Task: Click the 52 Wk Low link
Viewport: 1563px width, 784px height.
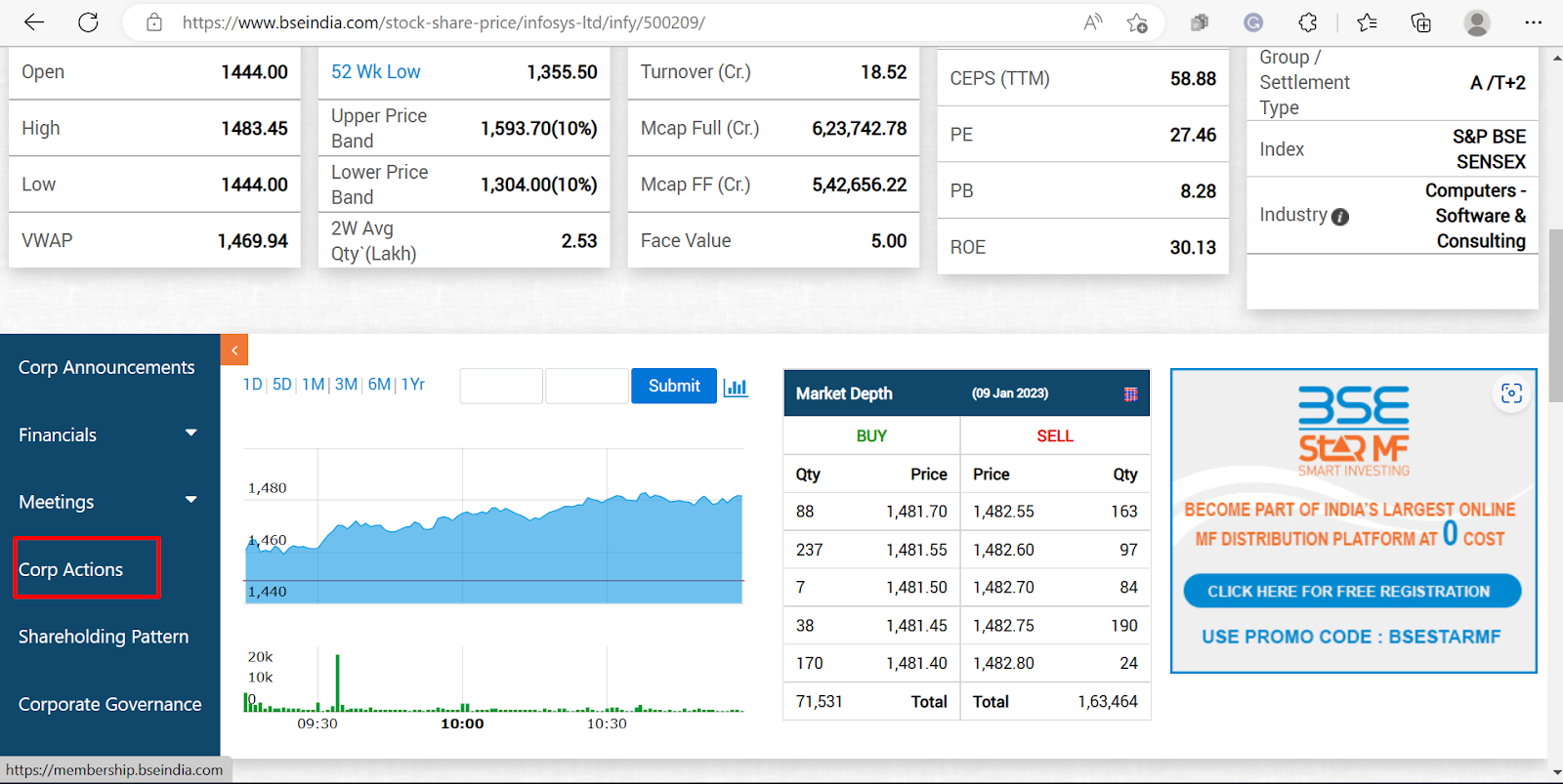Action: tap(375, 72)
